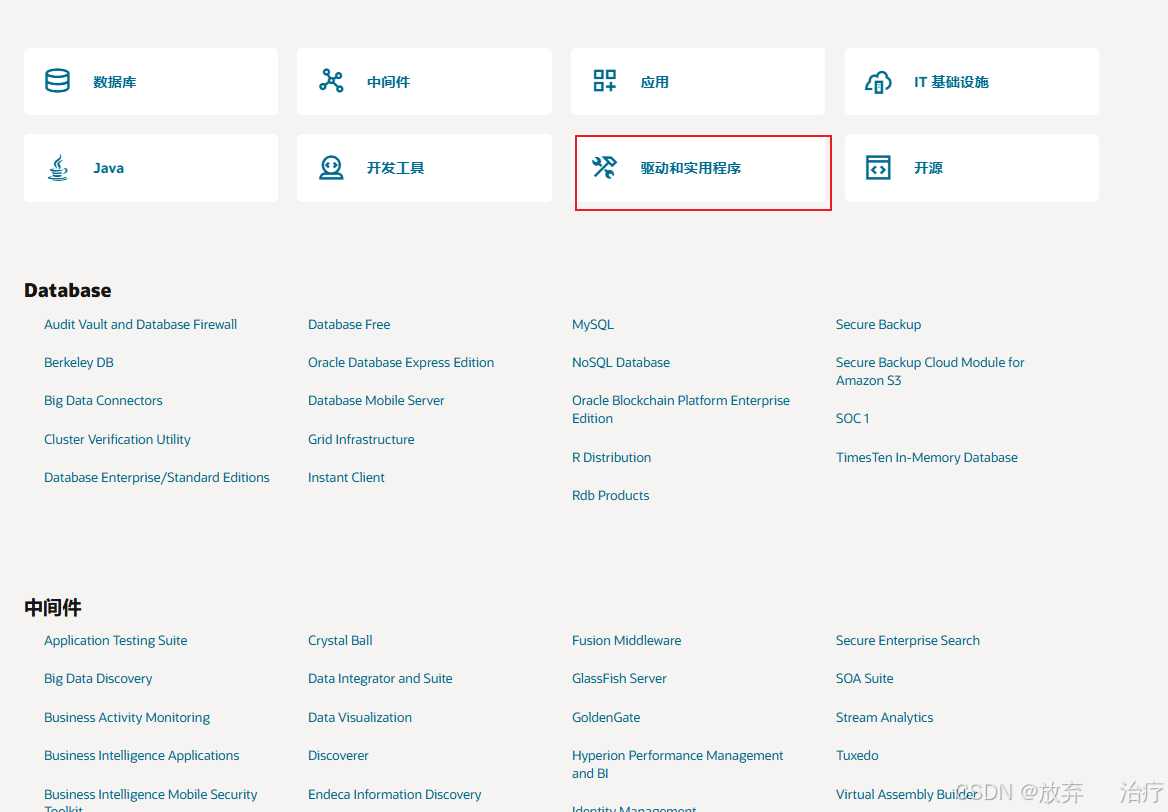Click the 开源 open source code icon
The height and width of the screenshot is (812, 1168).
tap(878, 167)
